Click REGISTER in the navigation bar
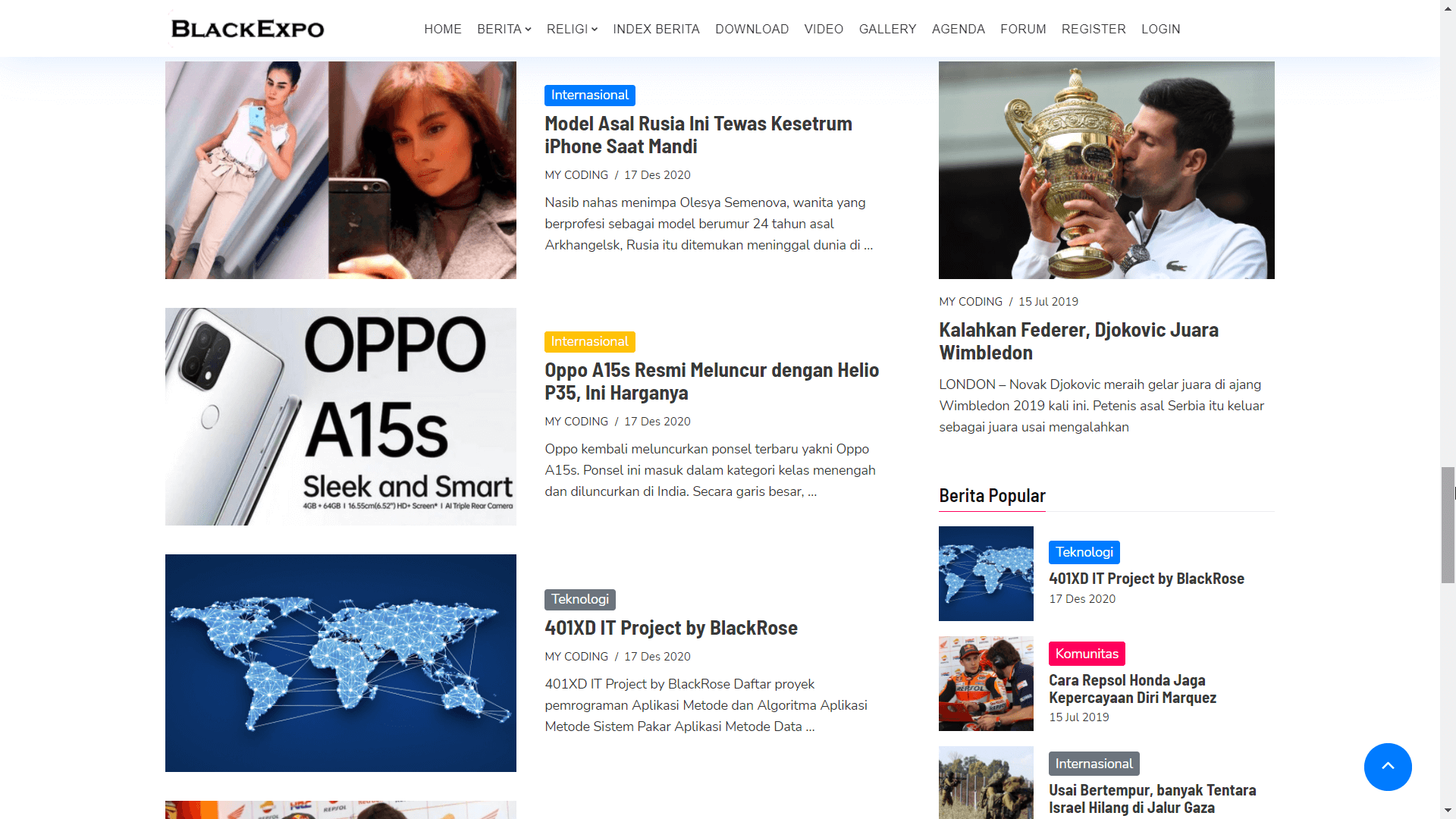Viewport: 1456px width, 819px height. (1094, 29)
